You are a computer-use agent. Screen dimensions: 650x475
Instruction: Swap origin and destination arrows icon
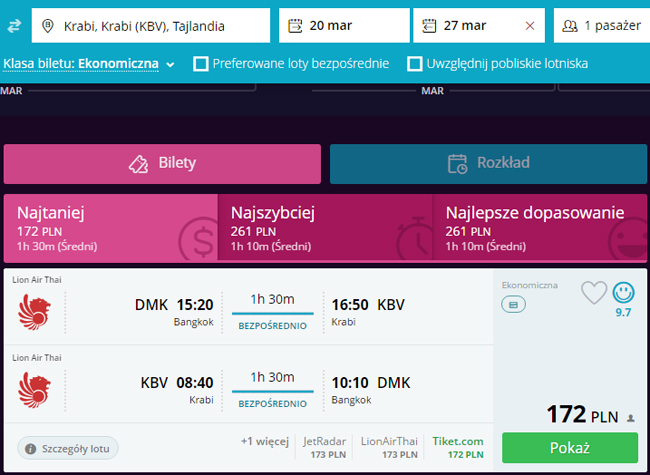(14, 26)
